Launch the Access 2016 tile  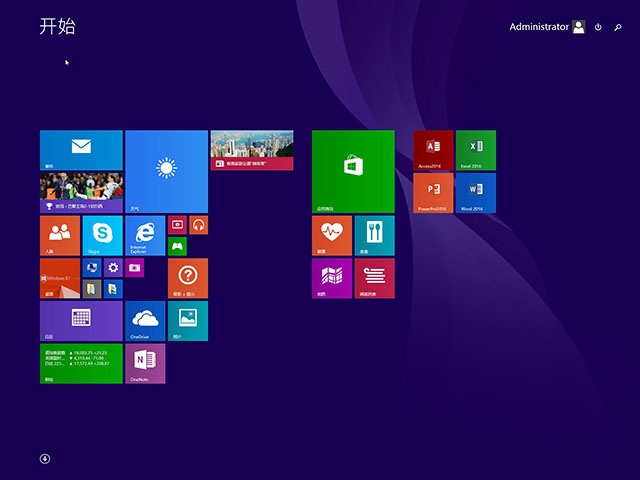(x=433, y=150)
